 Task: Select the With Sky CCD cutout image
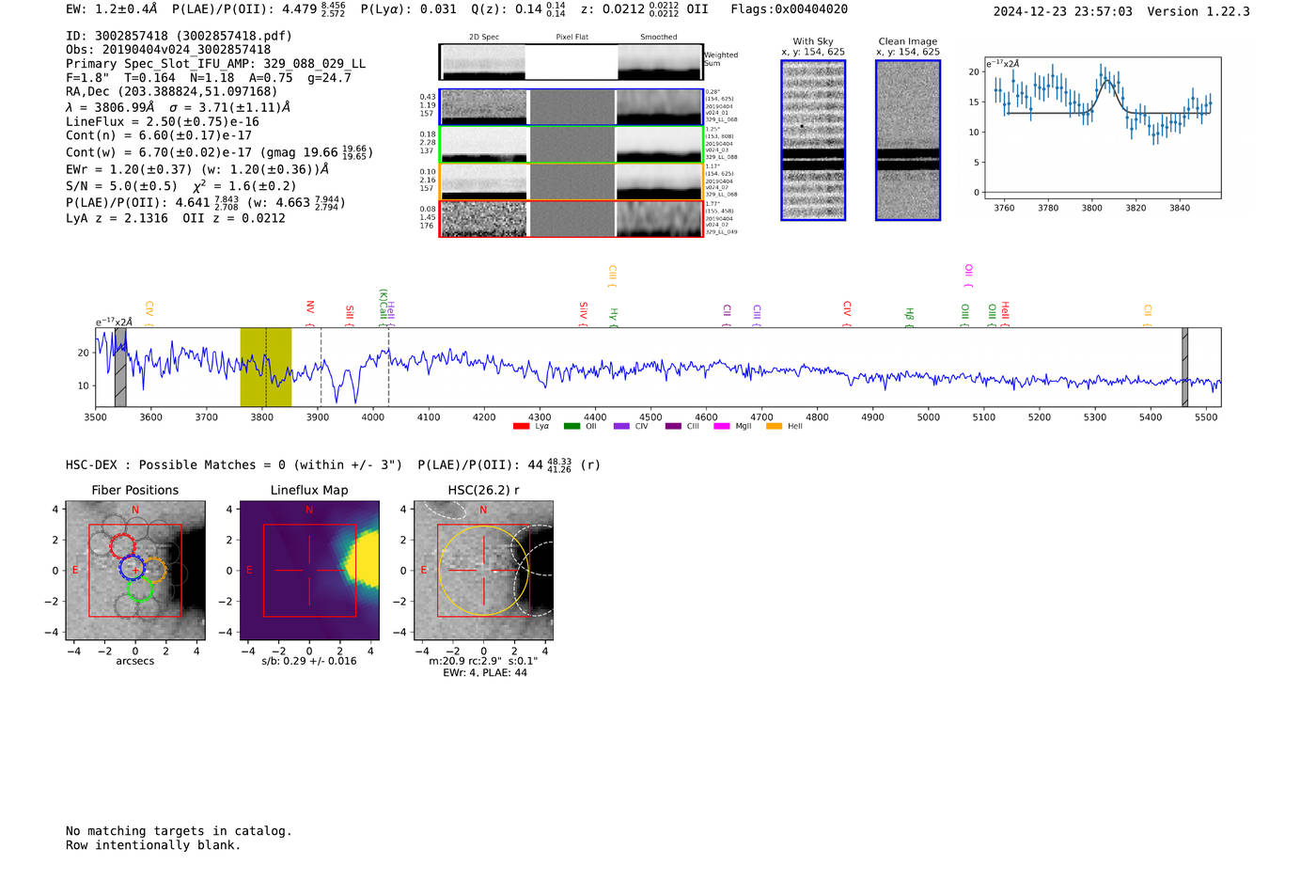tap(813, 140)
